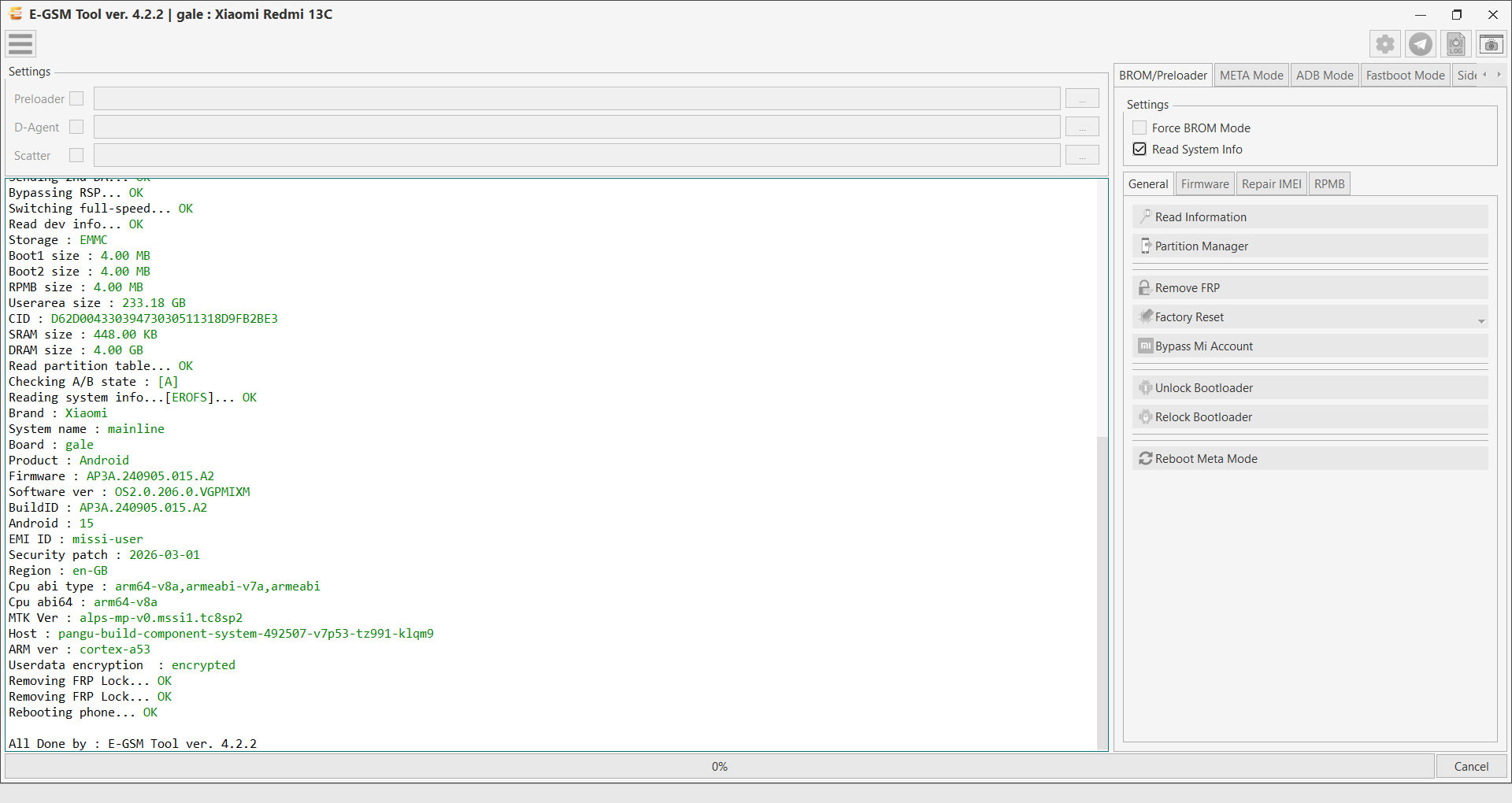Click the Telegram paper-plane icon
The width and height of the screenshot is (1512, 803).
[x=1421, y=44]
